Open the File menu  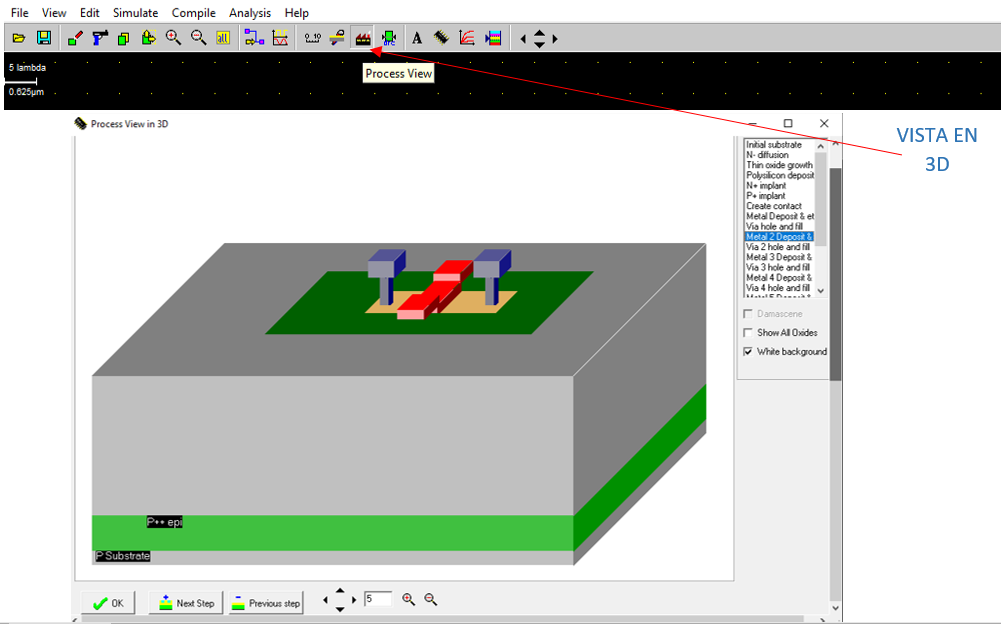point(20,13)
